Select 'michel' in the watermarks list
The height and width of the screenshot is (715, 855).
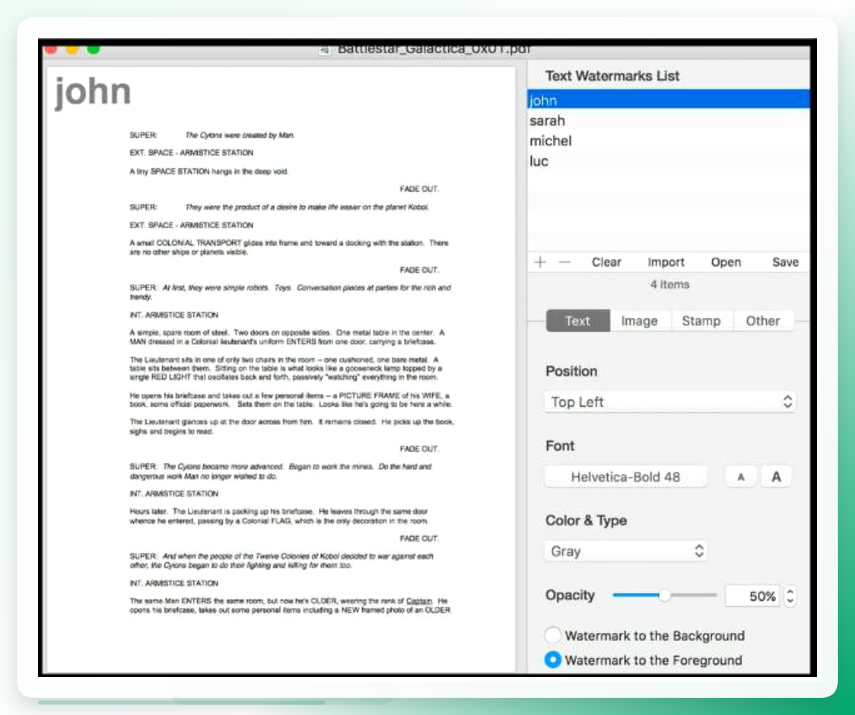tap(669, 141)
